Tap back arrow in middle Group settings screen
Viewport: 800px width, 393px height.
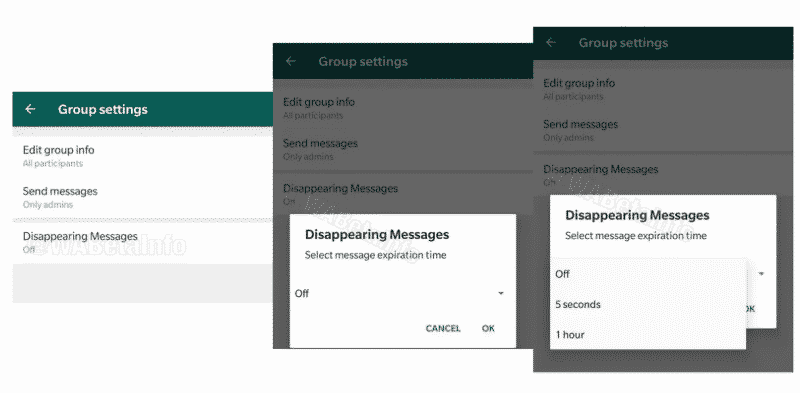tap(291, 61)
